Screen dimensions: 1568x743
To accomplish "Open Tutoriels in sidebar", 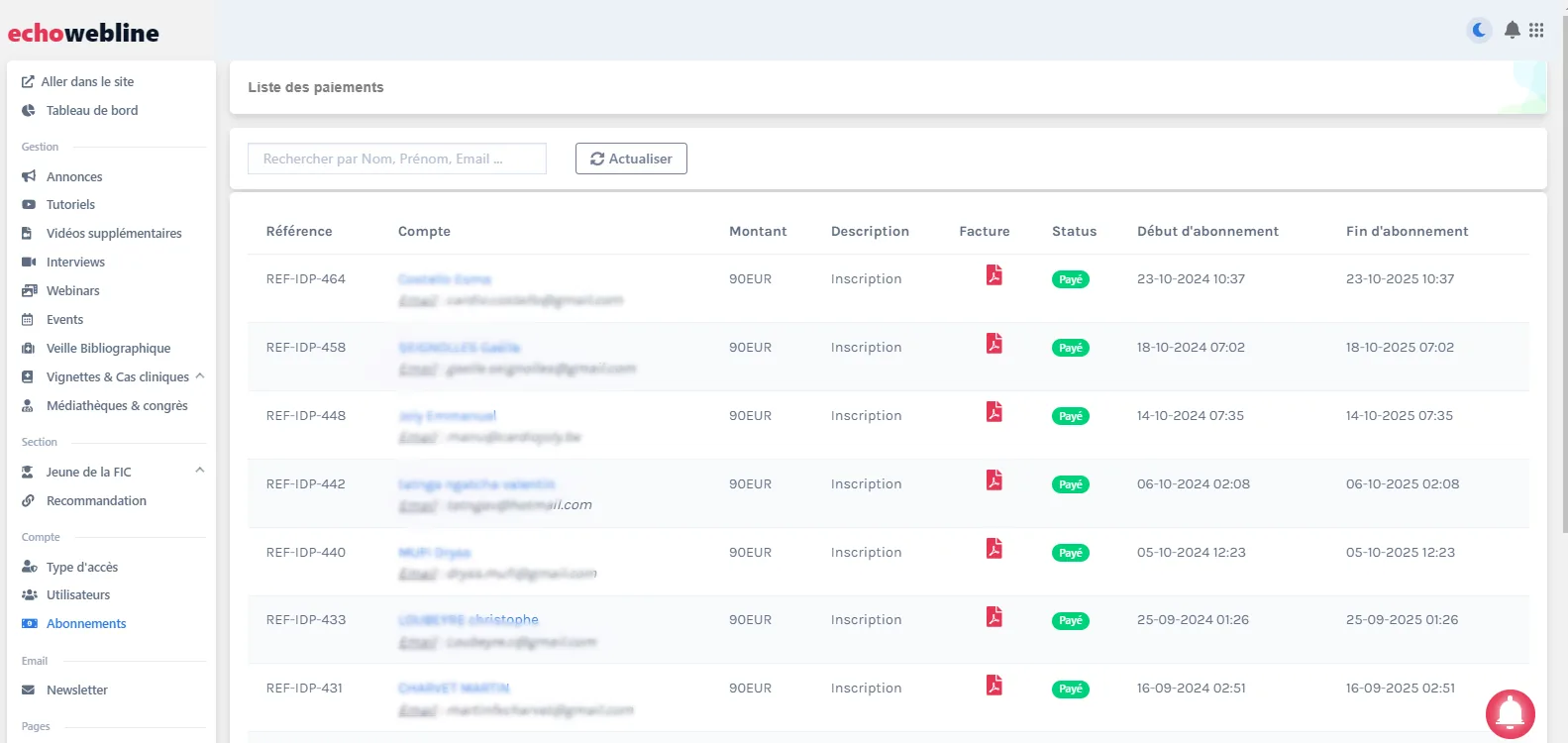I will click(58, 204).
